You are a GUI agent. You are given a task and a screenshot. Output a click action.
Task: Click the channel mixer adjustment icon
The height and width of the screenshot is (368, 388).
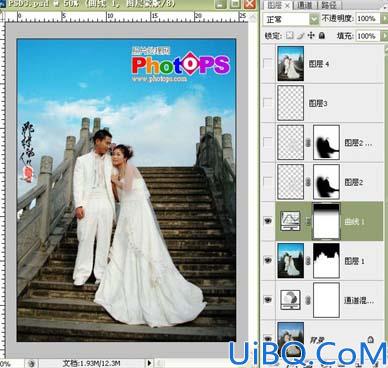point(290,300)
